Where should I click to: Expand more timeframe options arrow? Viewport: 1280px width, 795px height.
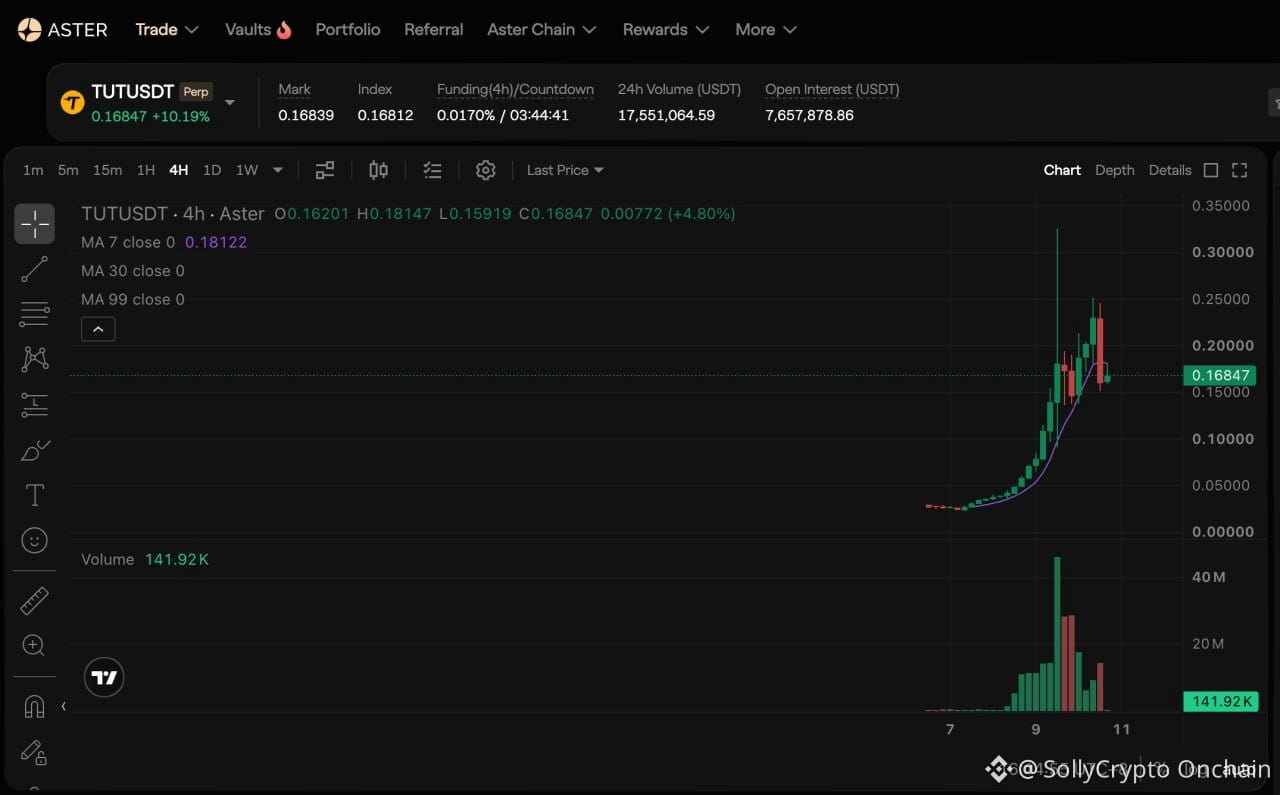[x=278, y=170]
